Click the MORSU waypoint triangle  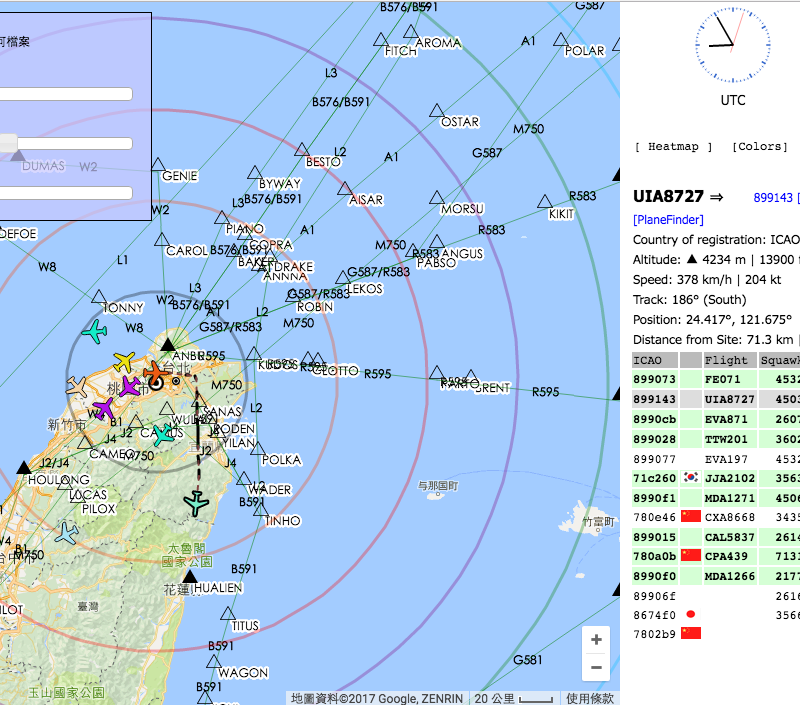(437, 197)
